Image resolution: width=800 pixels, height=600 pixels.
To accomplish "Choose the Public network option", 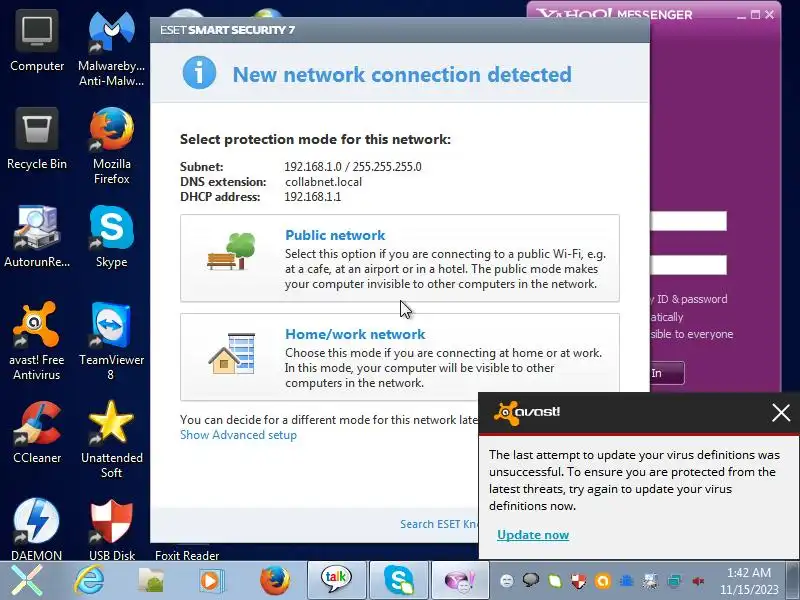I will click(x=399, y=258).
